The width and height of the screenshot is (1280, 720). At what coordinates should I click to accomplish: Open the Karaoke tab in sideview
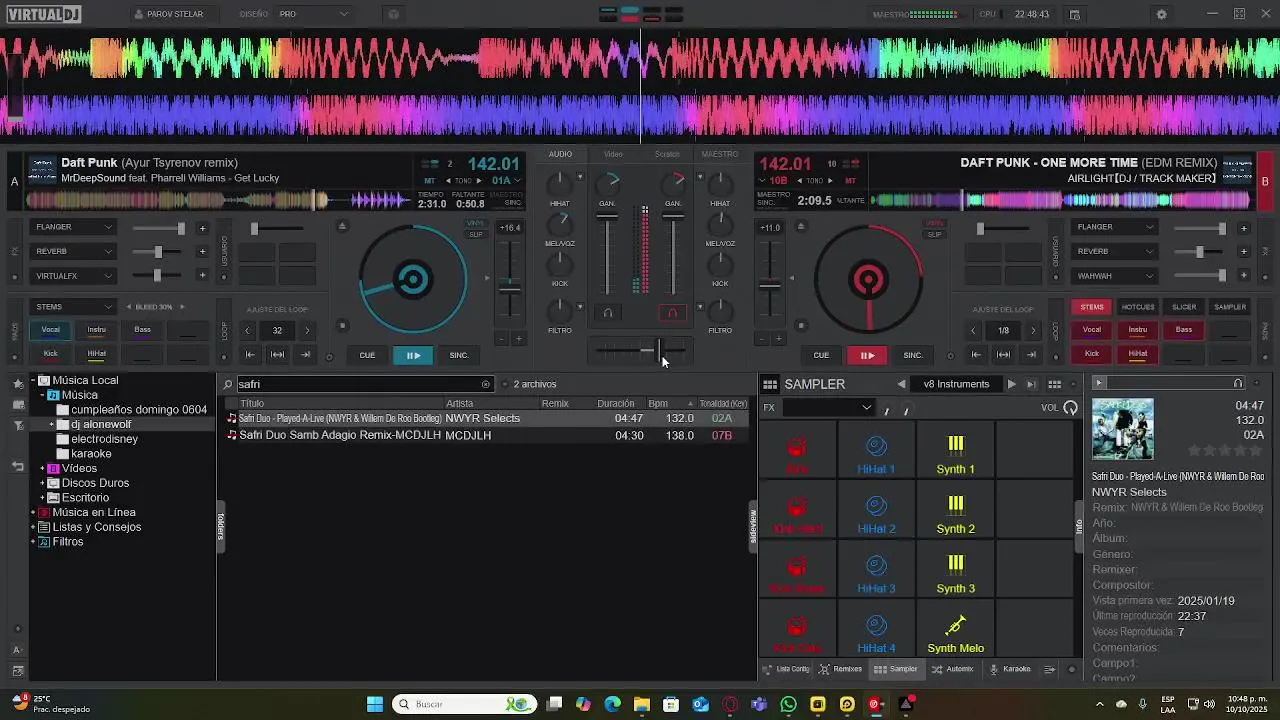click(1010, 669)
